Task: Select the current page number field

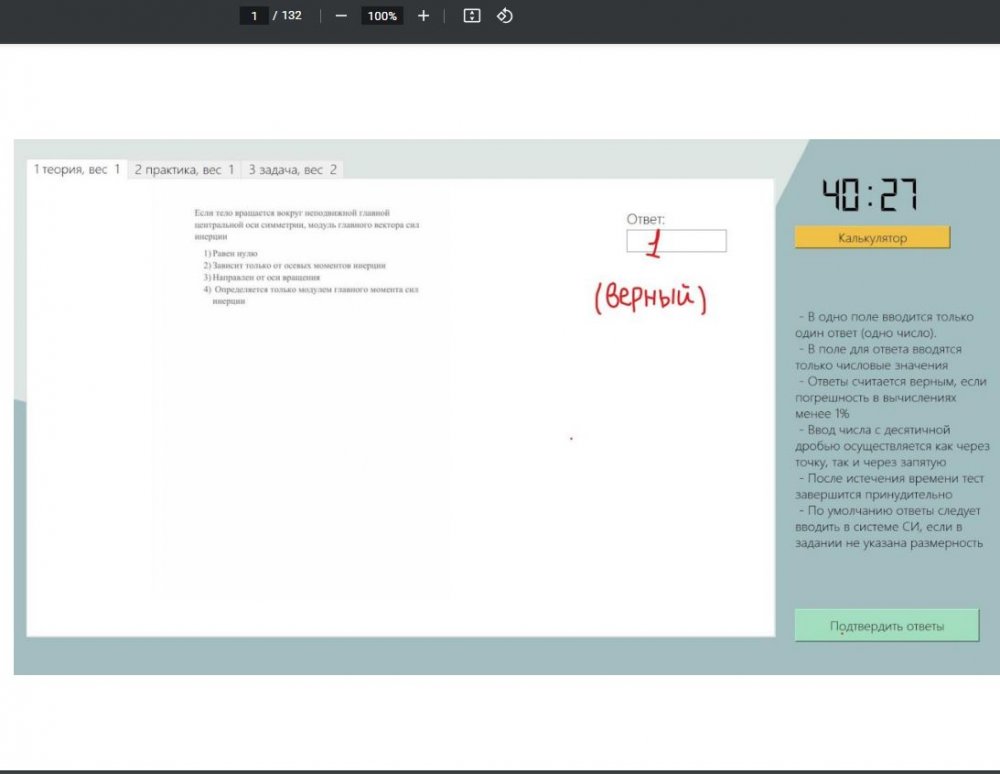Action: click(x=254, y=16)
